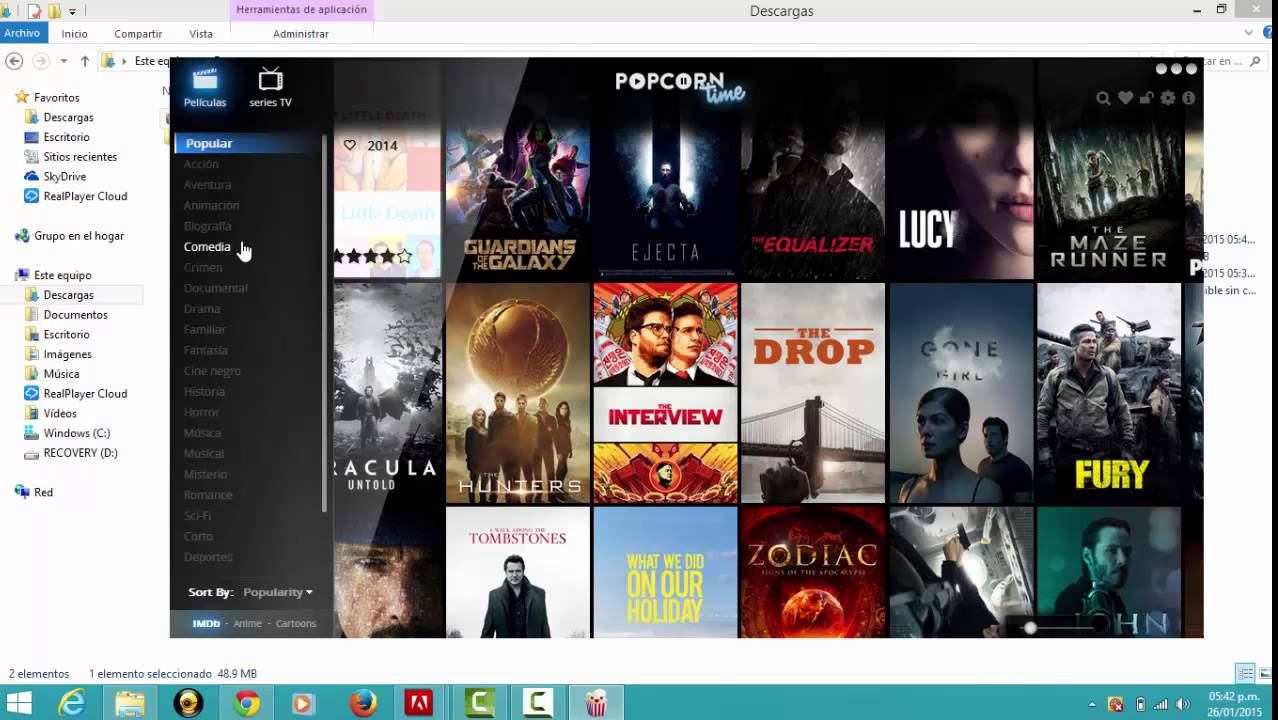Launch Internet Explorer from the taskbar
Image resolution: width=1278 pixels, height=720 pixels.
click(x=72, y=703)
